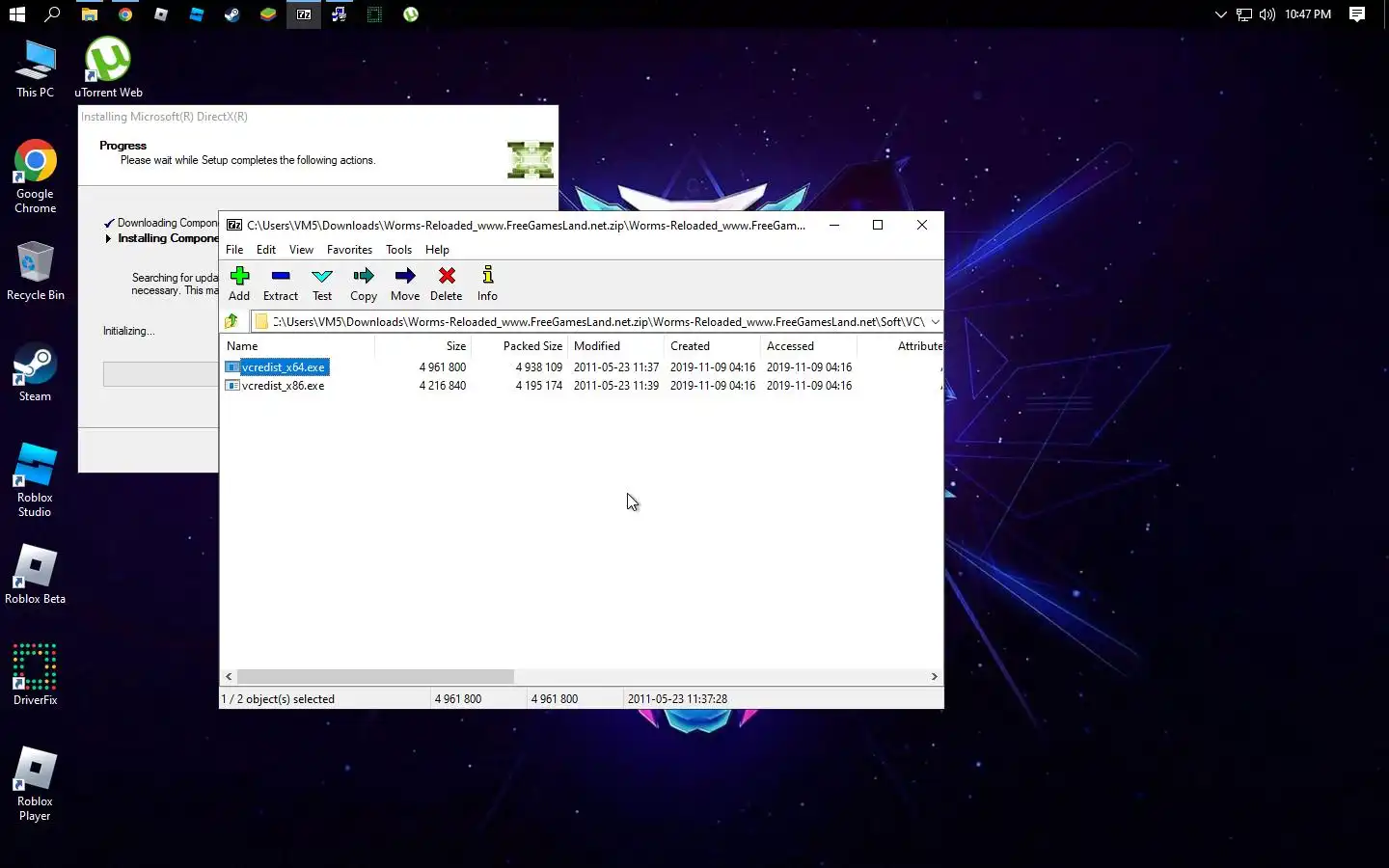Viewport: 1389px width, 868px height.
Task: Open DriverFix desktop shortcut
Action: [36, 675]
